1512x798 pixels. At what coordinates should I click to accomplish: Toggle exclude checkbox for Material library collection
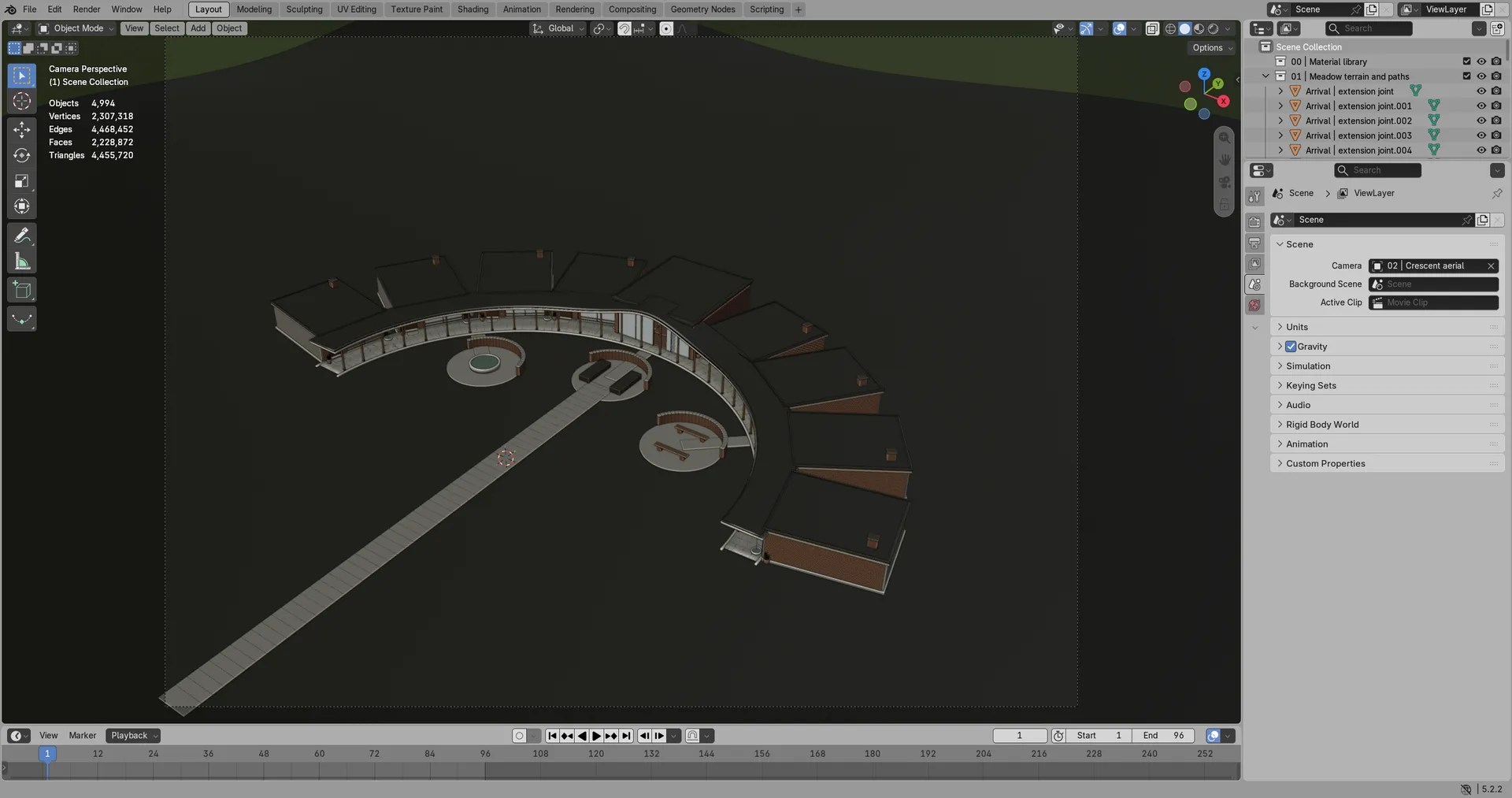point(1466,61)
